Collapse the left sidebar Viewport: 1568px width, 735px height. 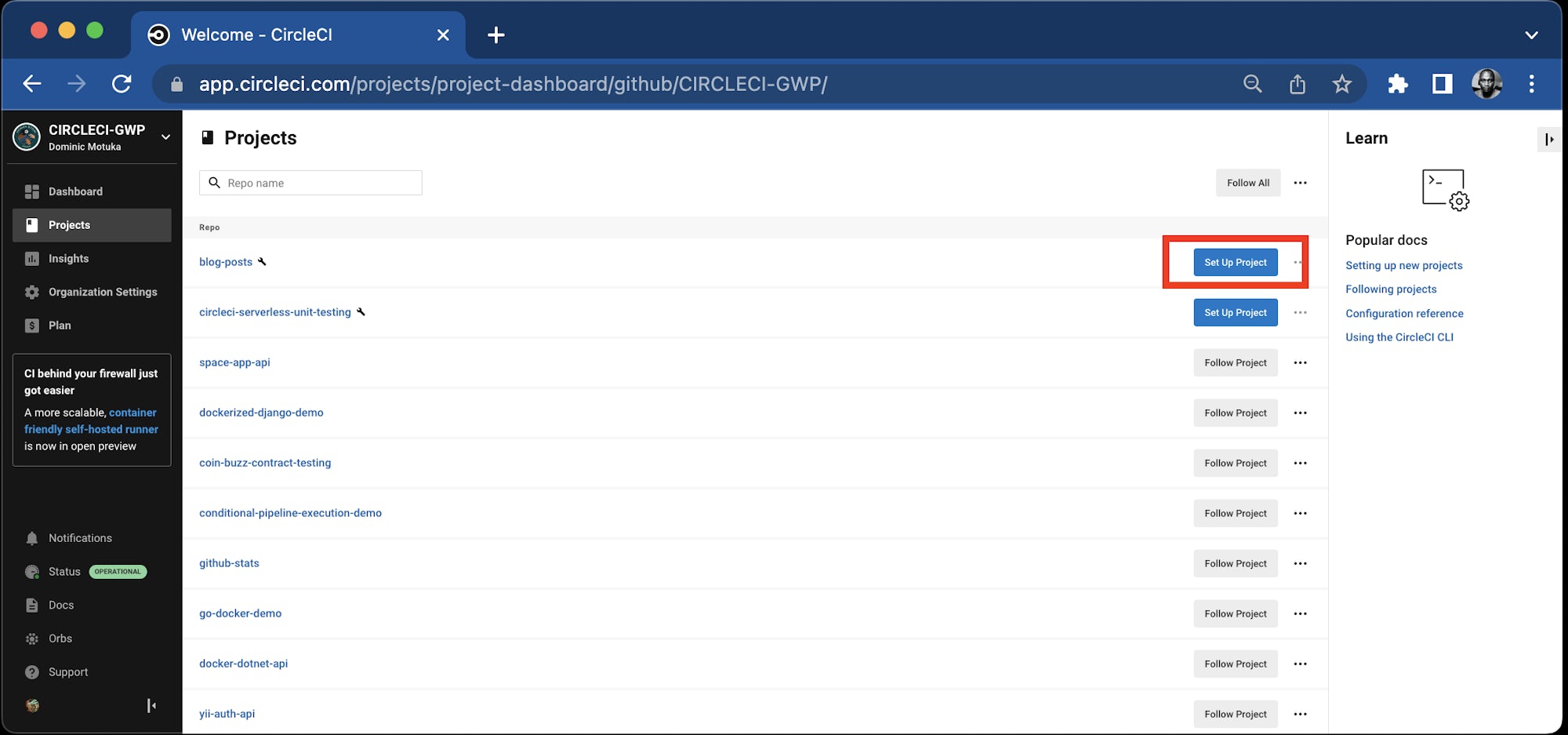[x=151, y=706]
